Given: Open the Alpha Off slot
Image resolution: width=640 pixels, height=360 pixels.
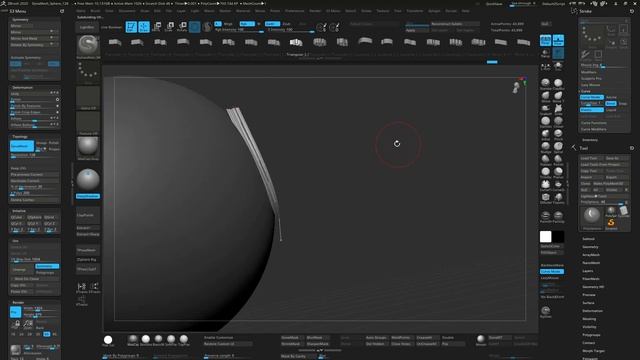Looking at the screenshot, I should [88, 97].
